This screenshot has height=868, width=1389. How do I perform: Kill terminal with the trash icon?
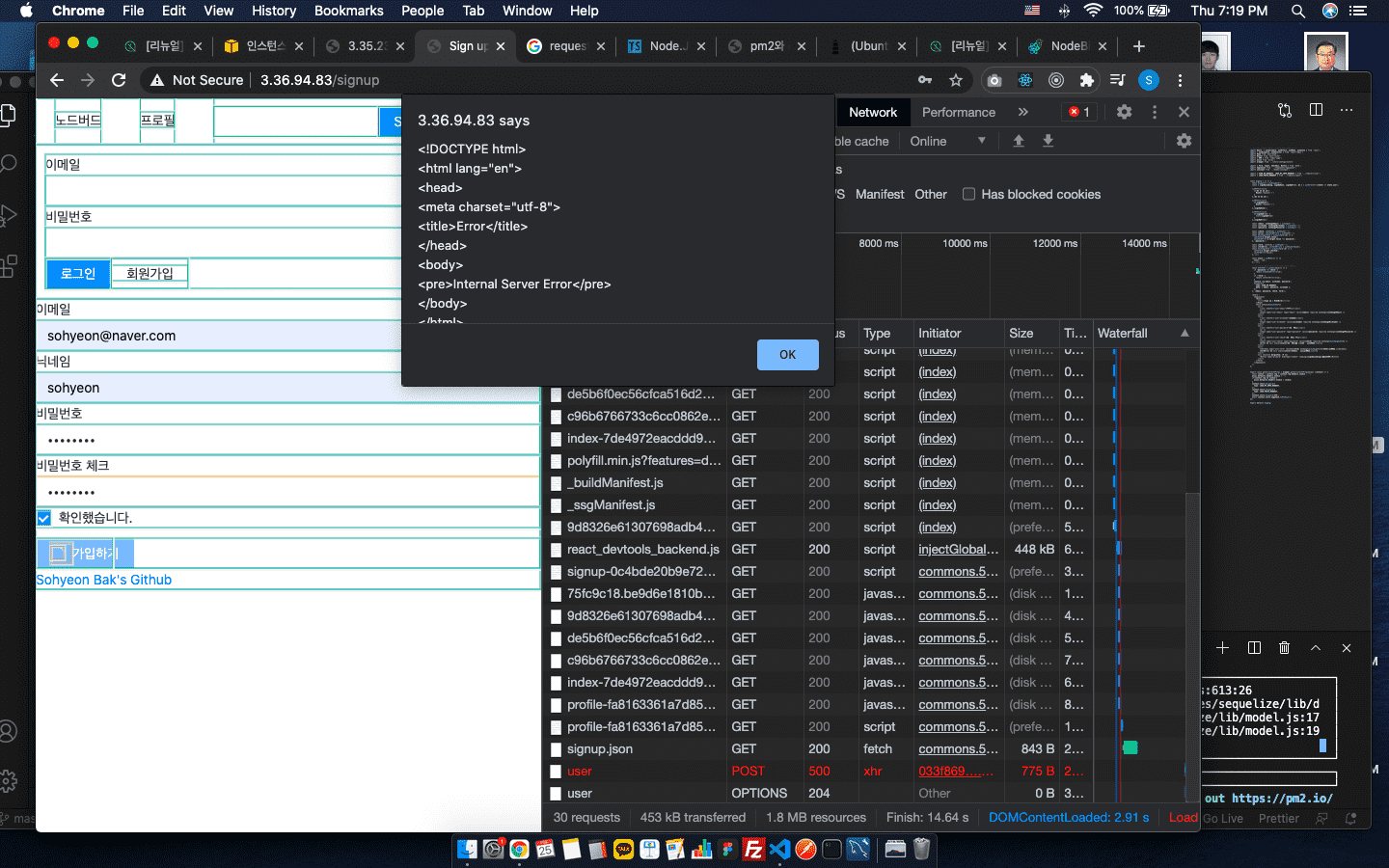click(x=1284, y=648)
